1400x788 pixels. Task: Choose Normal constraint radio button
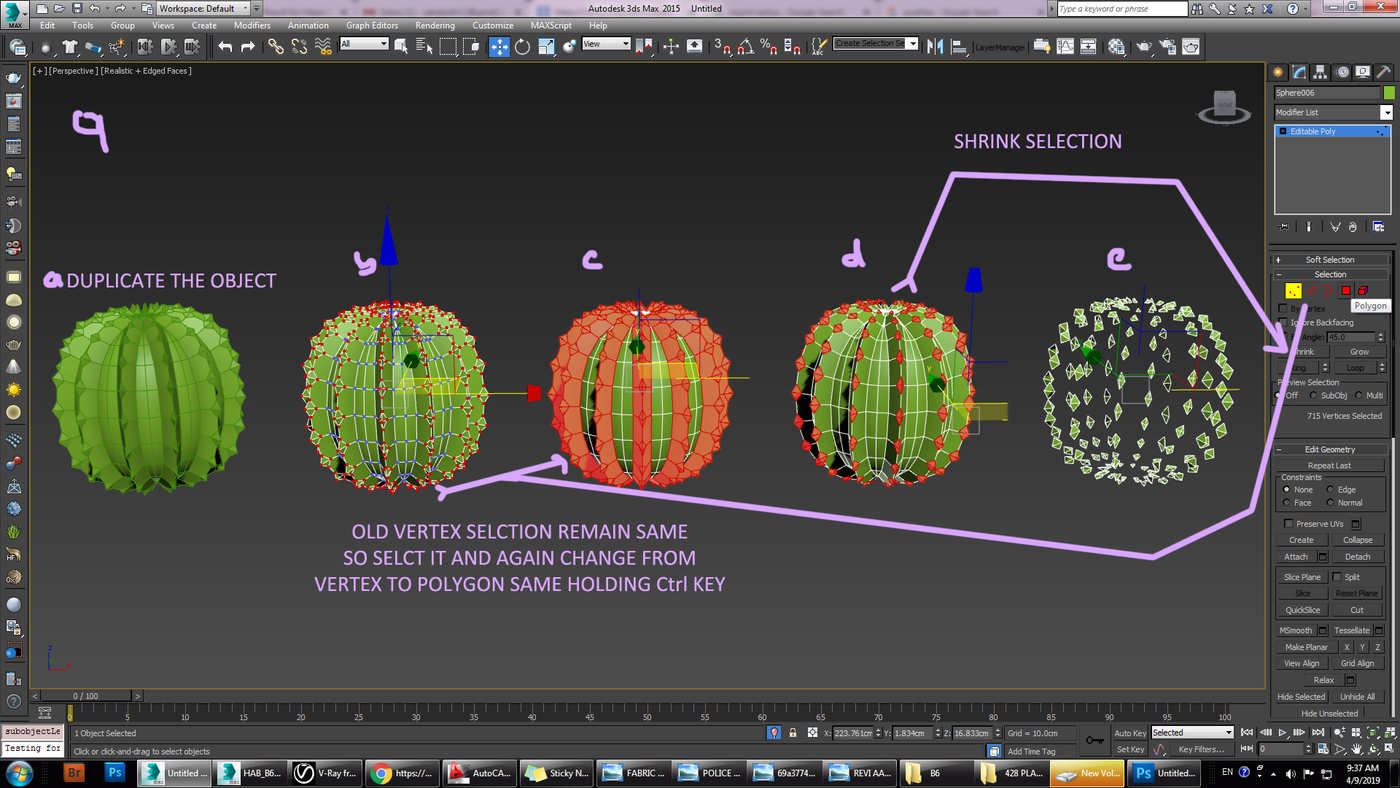point(1330,502)
